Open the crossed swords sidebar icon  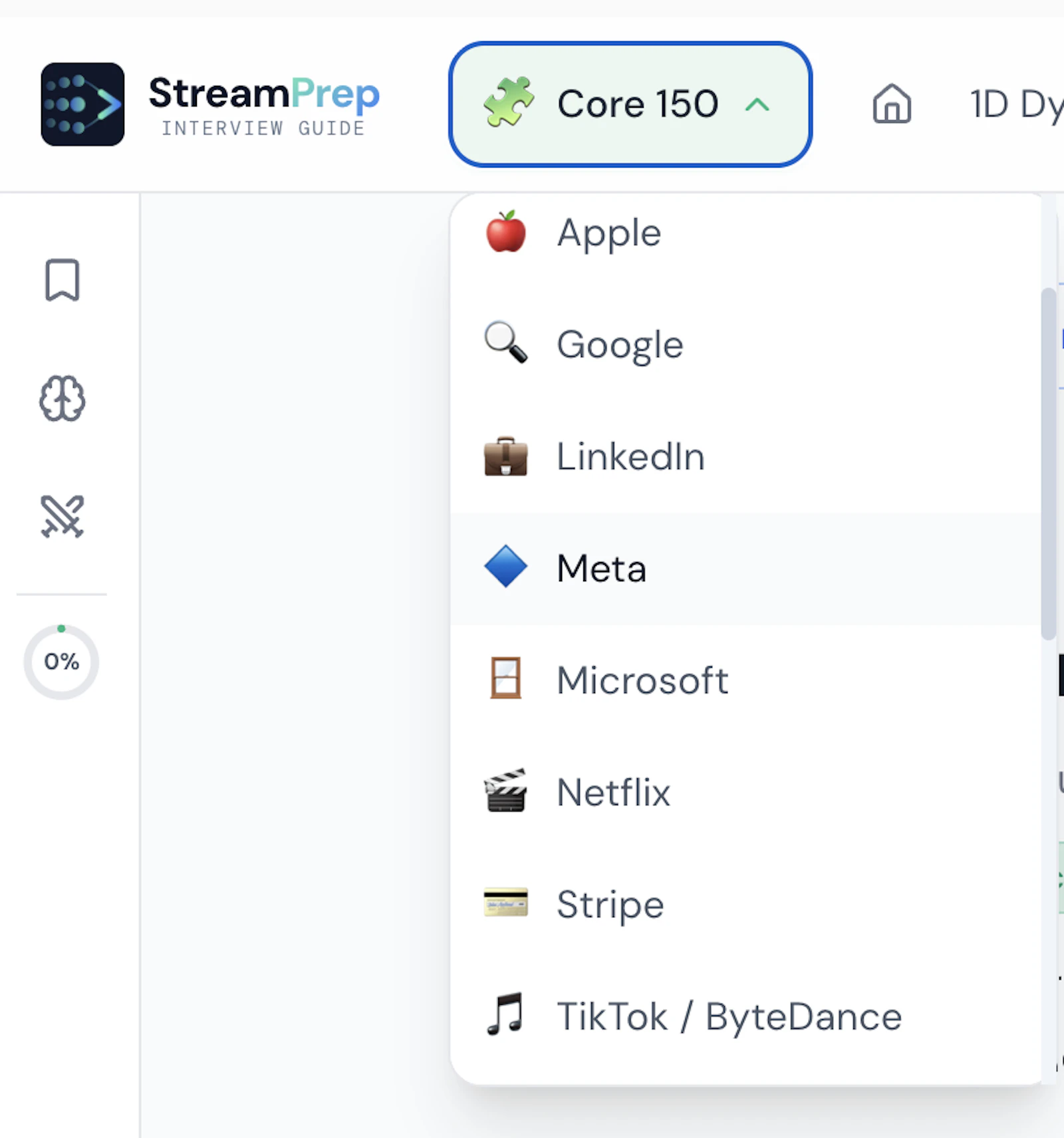[63, 516]
